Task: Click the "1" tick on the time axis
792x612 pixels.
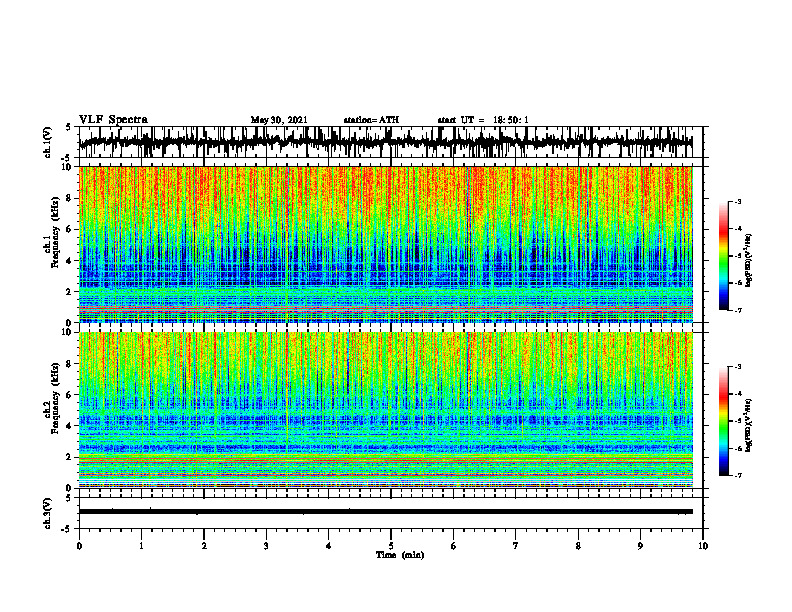Action: click(x=141, y=546)
